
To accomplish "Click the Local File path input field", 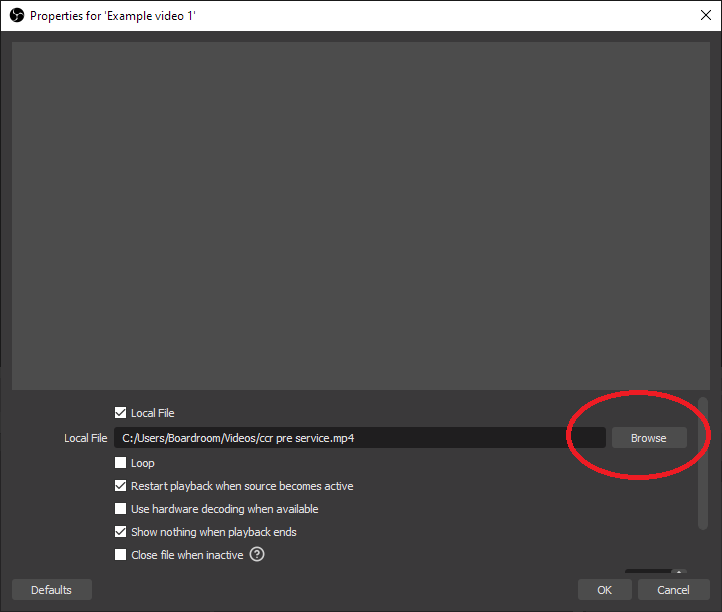I will (x=360, y=437).
